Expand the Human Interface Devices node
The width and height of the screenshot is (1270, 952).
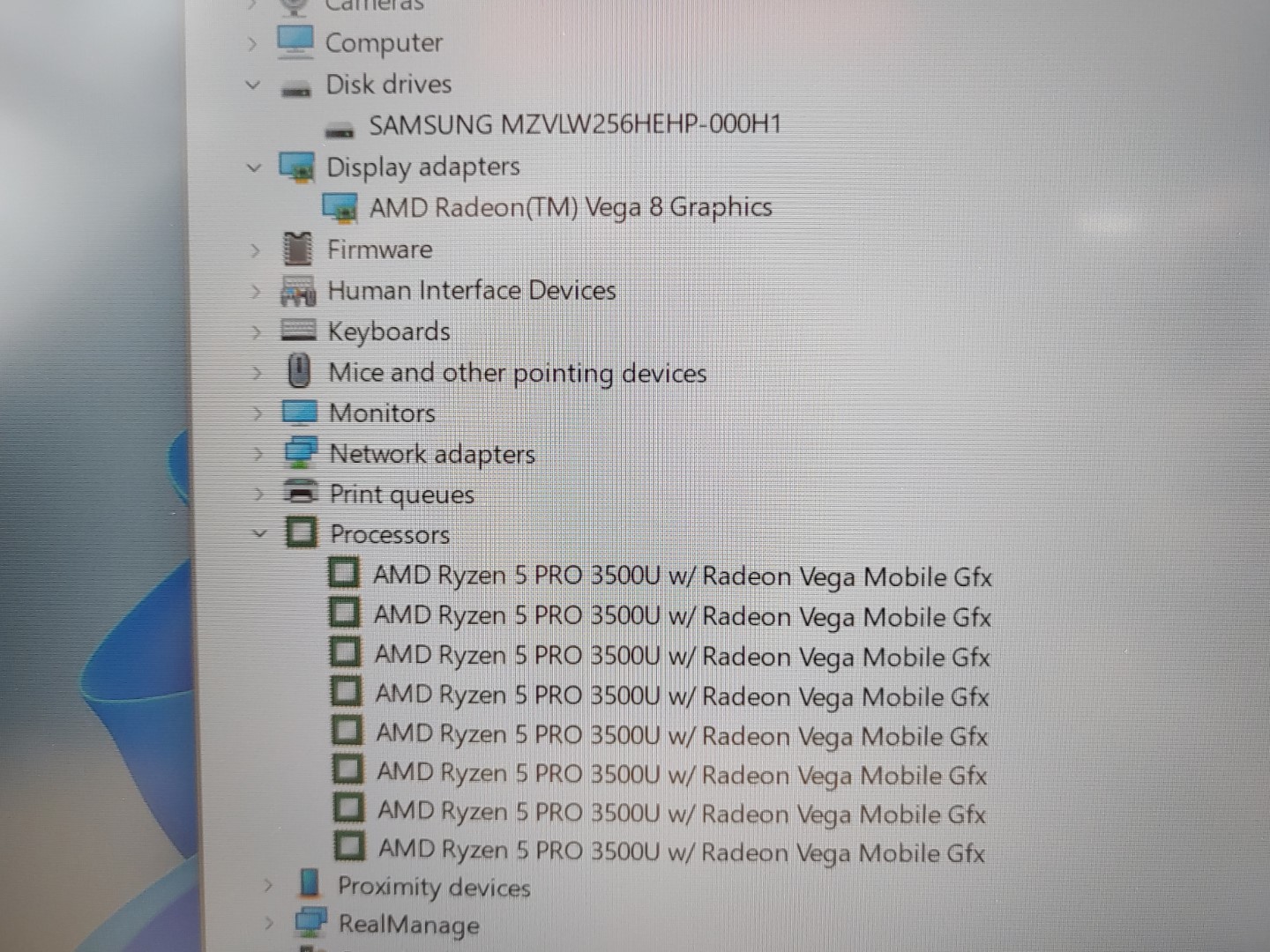[x=256, y=292]
